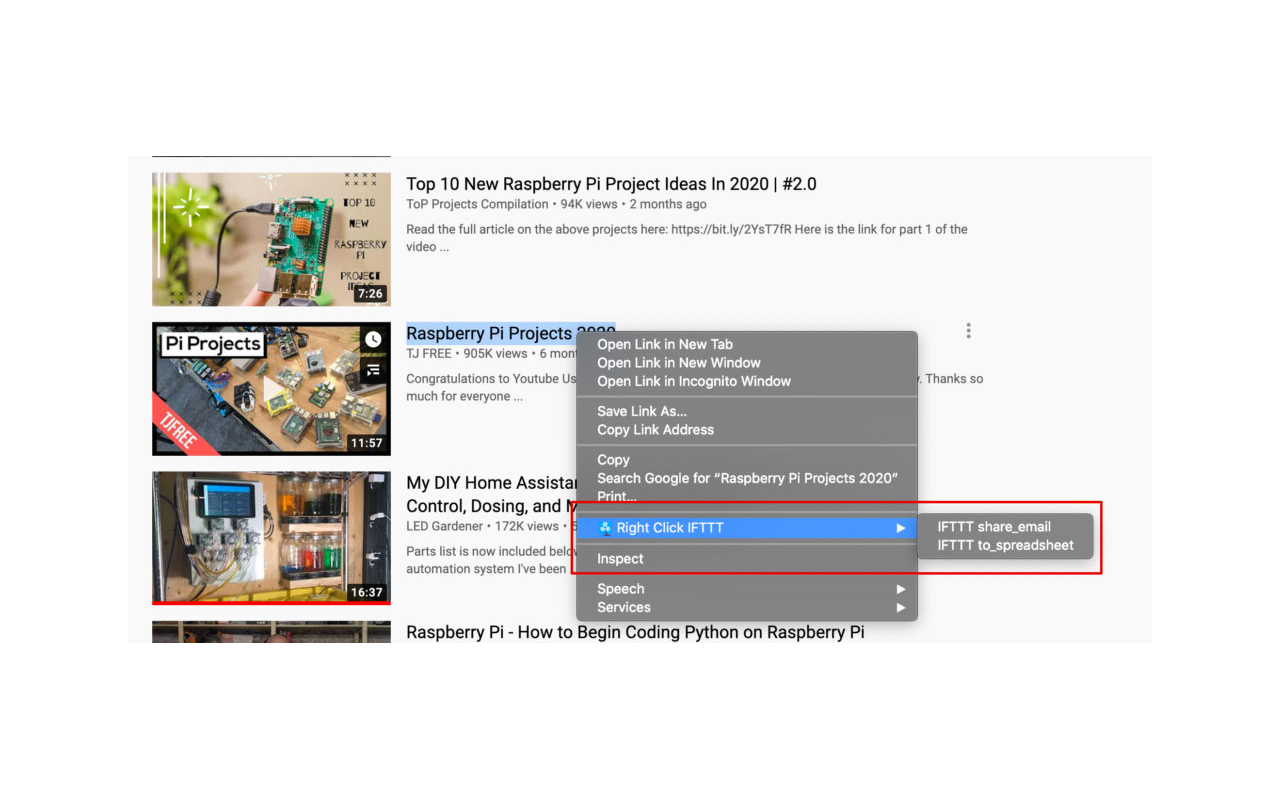Image resolution: width=1280 pixels, height=800 pixels.
Task: Click the Add to queue icon on Pi Projects thumbnail
Action: point(373,370)
